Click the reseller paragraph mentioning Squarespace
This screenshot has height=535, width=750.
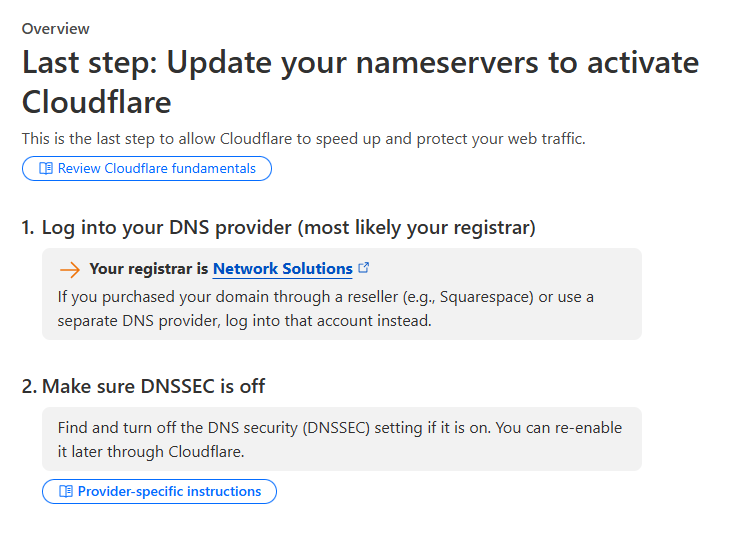[325, 309]
